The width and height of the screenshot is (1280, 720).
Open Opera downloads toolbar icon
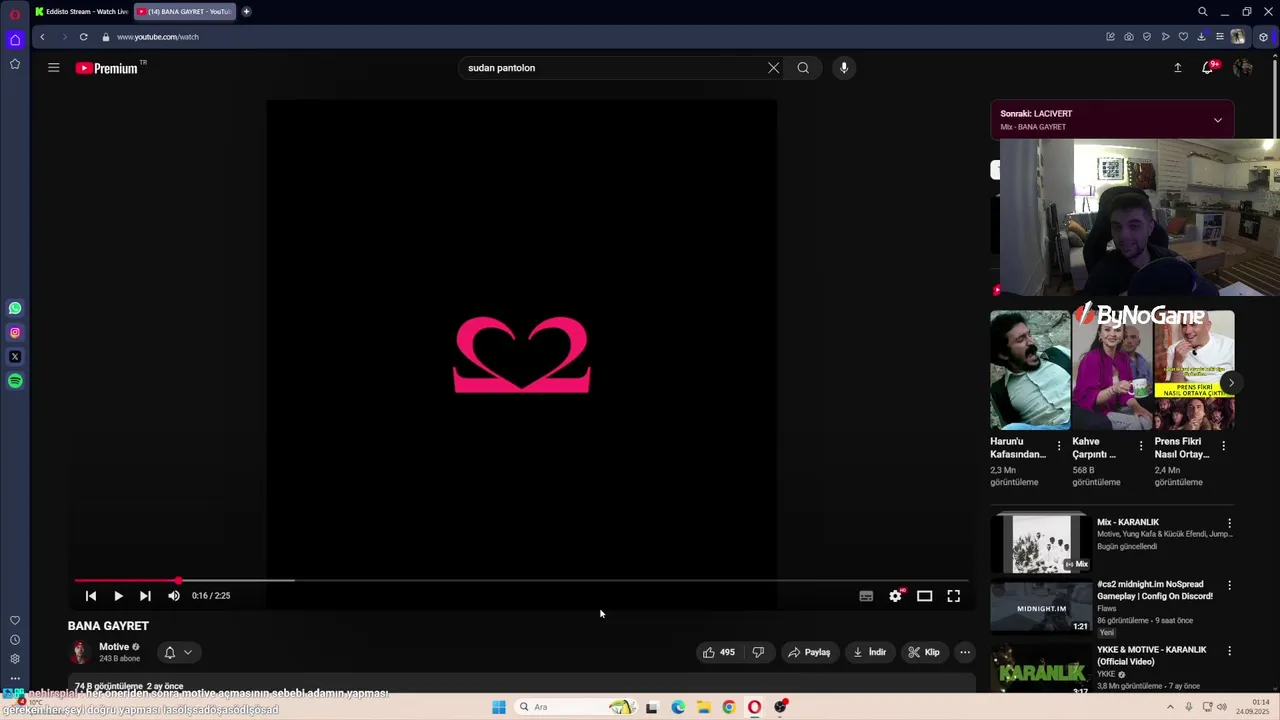click(x=1201, y=37)
